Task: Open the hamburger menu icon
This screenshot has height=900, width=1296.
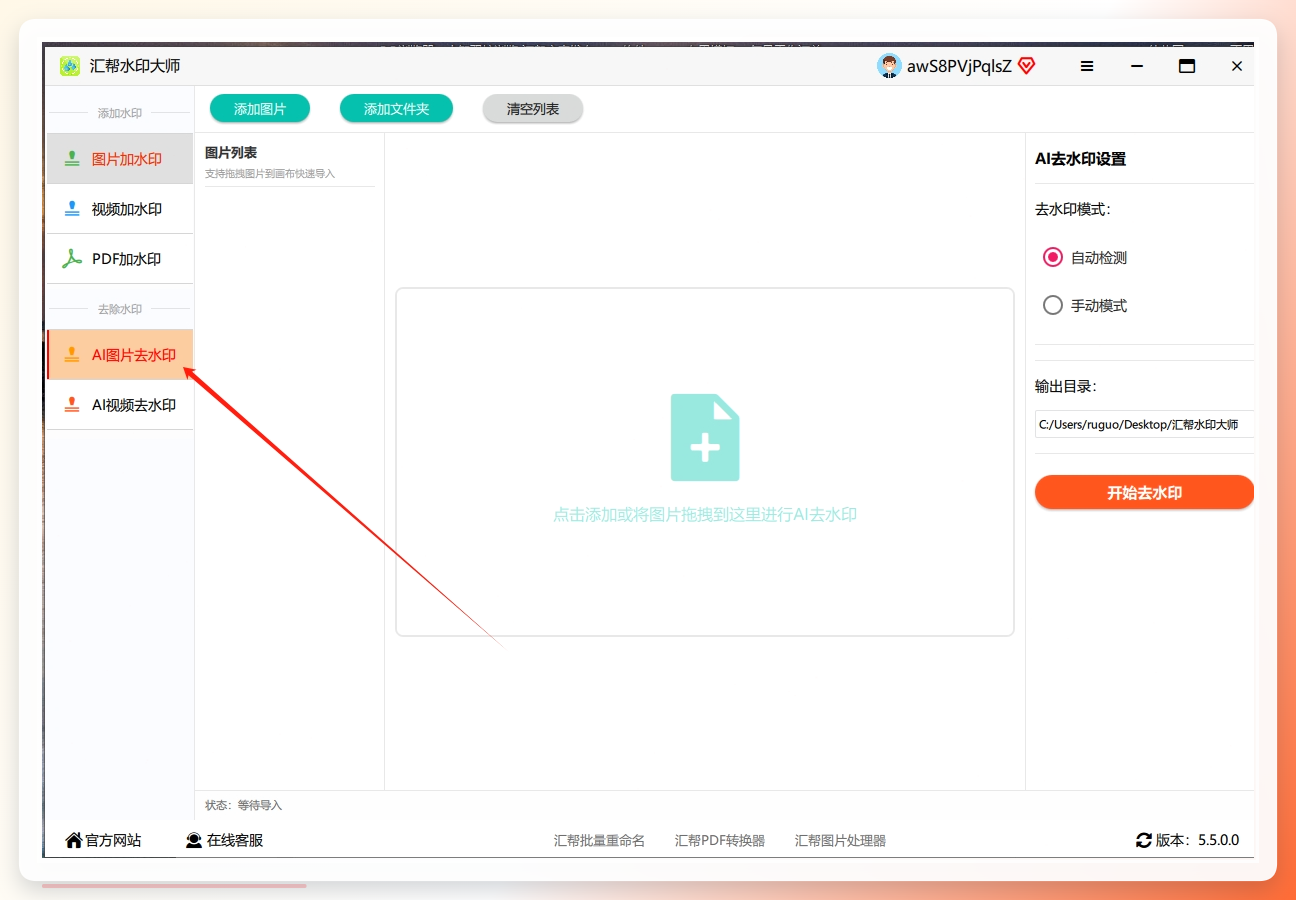Action: [x=1087, y=66]
